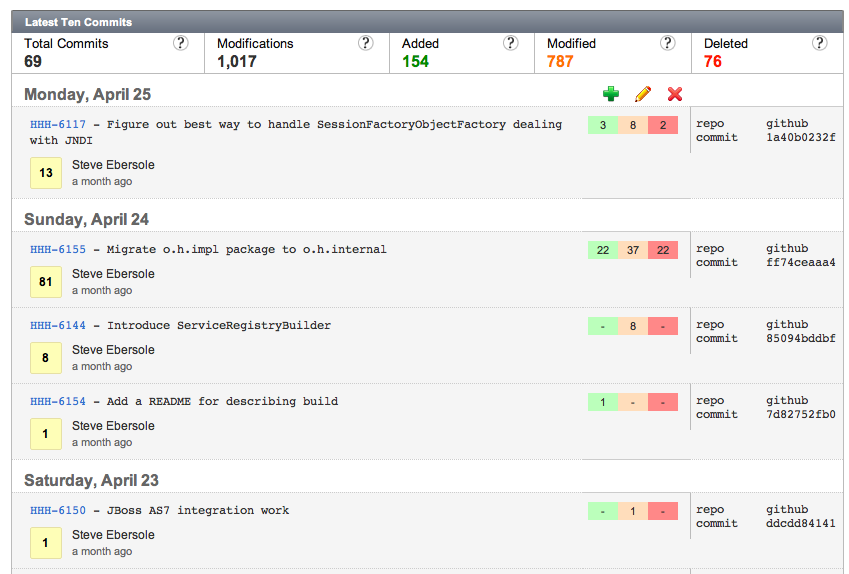Click commit message 'Introduce ServiceRegistryBuilder'
849x574 pixels.
point(219,325)
